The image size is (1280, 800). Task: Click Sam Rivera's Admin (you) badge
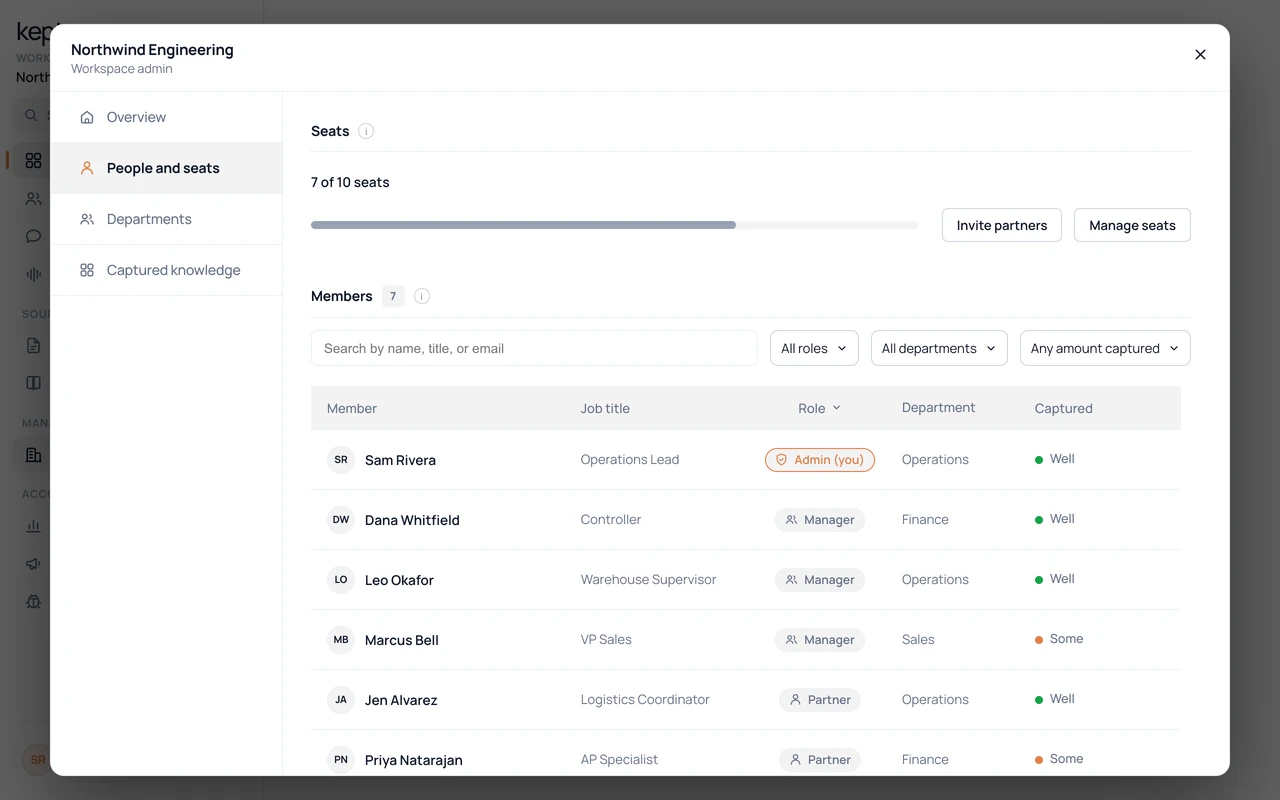tap(820, 460)
